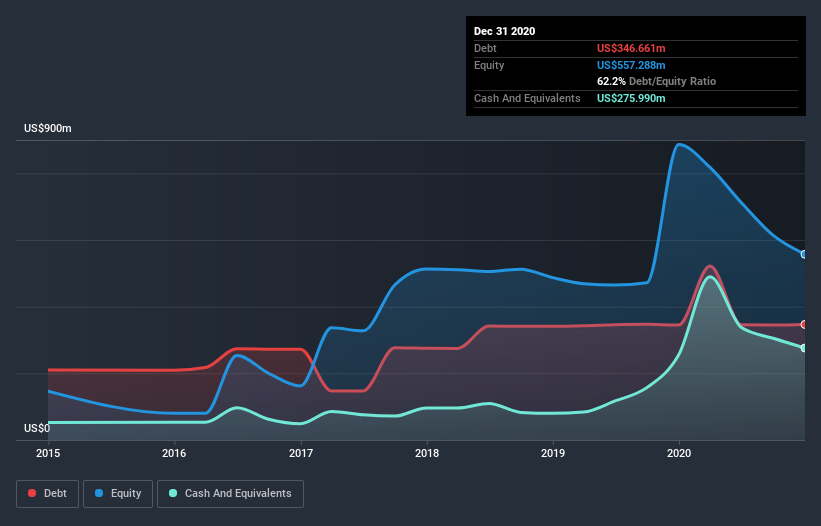Viewport: 821px width, 526px height.
Task: Toggle the Equity series legend button
Action: pyautogui.click(x=118, y=494)
